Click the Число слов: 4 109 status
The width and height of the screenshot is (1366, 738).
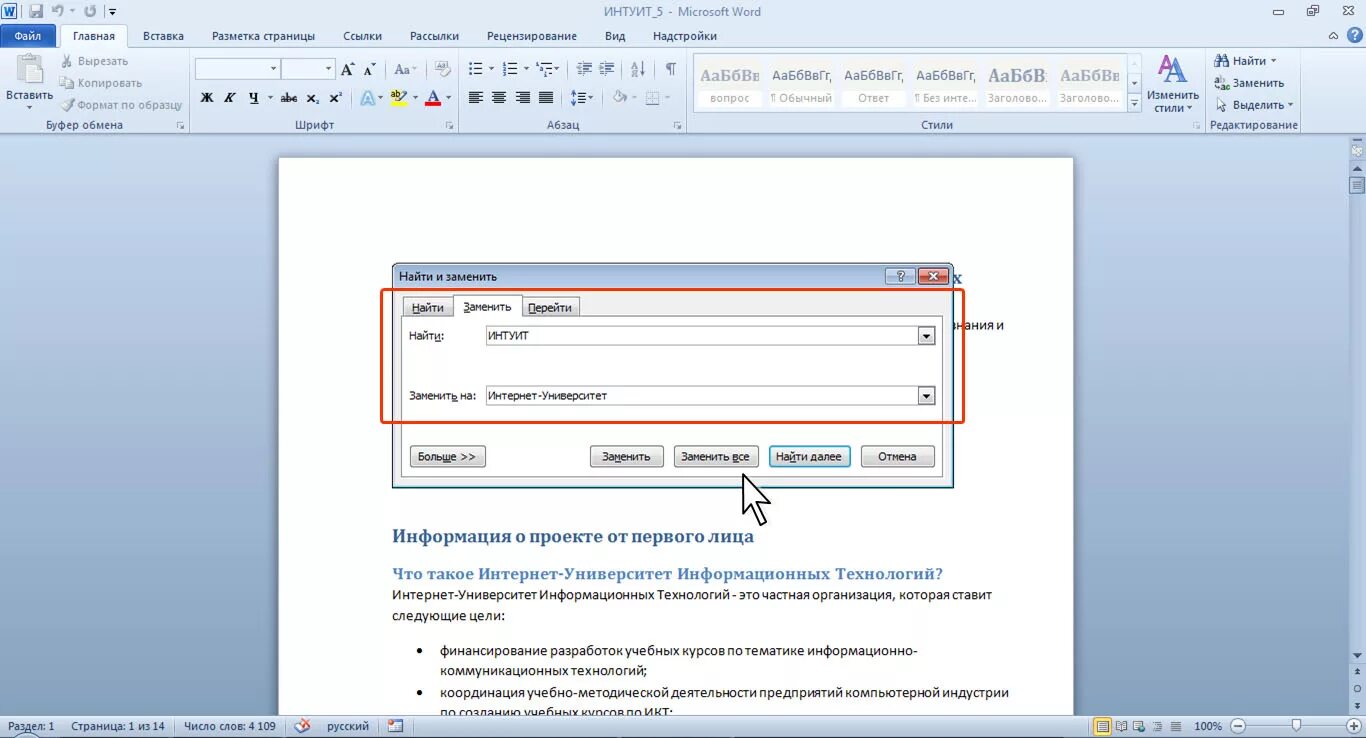click(230, 726)
